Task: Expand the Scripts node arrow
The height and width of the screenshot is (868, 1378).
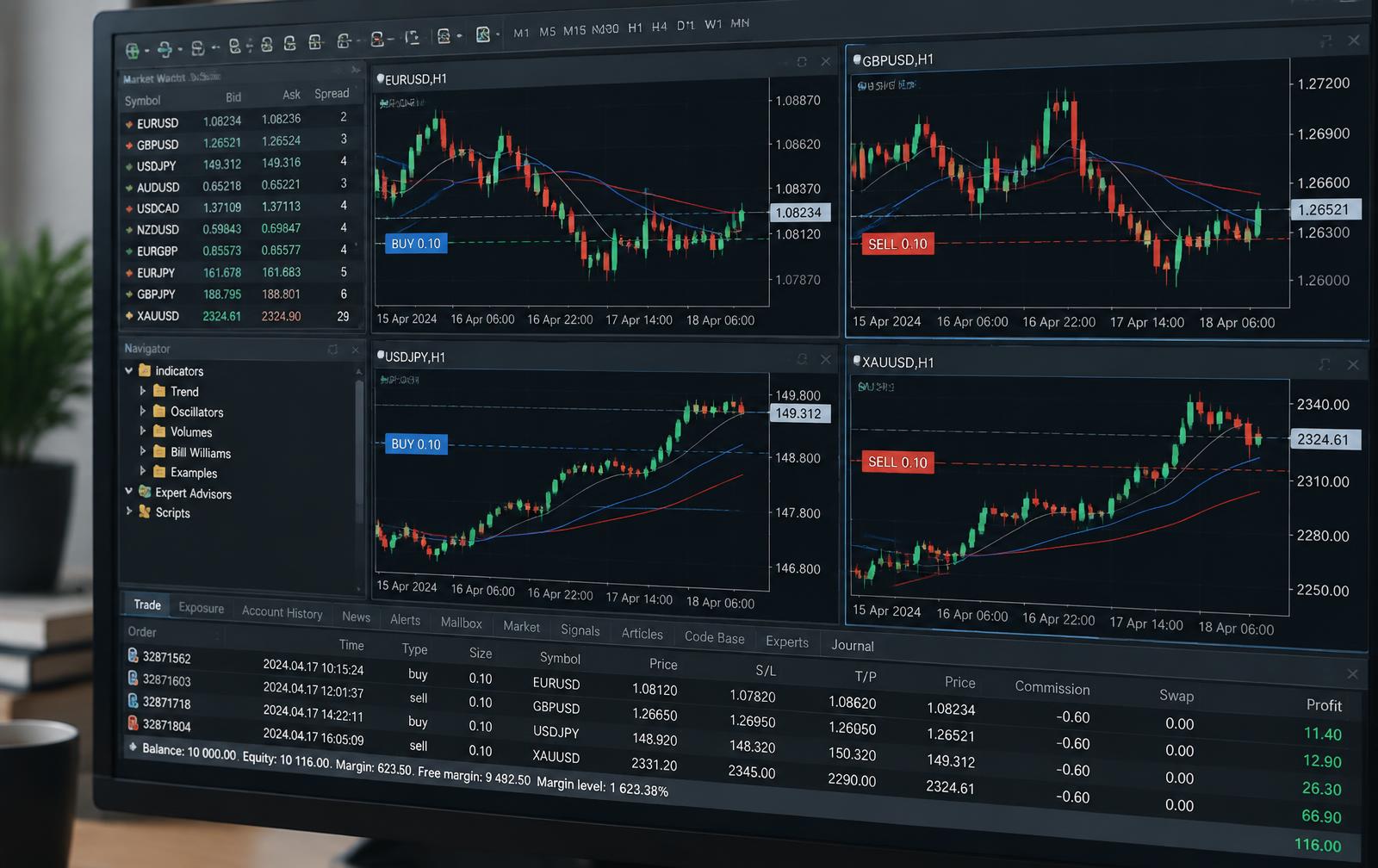Action: tap(129, 511)
